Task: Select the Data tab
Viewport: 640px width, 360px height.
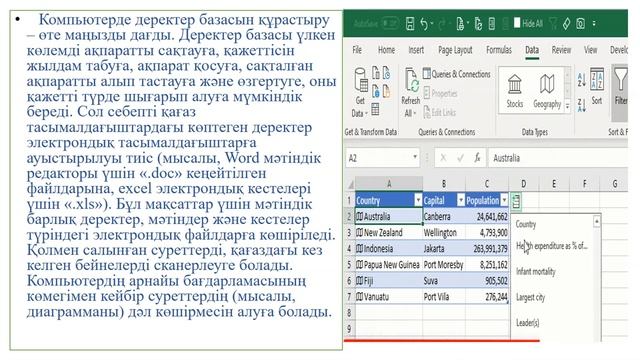Action: pyautogui.click(x=532, y=50)
